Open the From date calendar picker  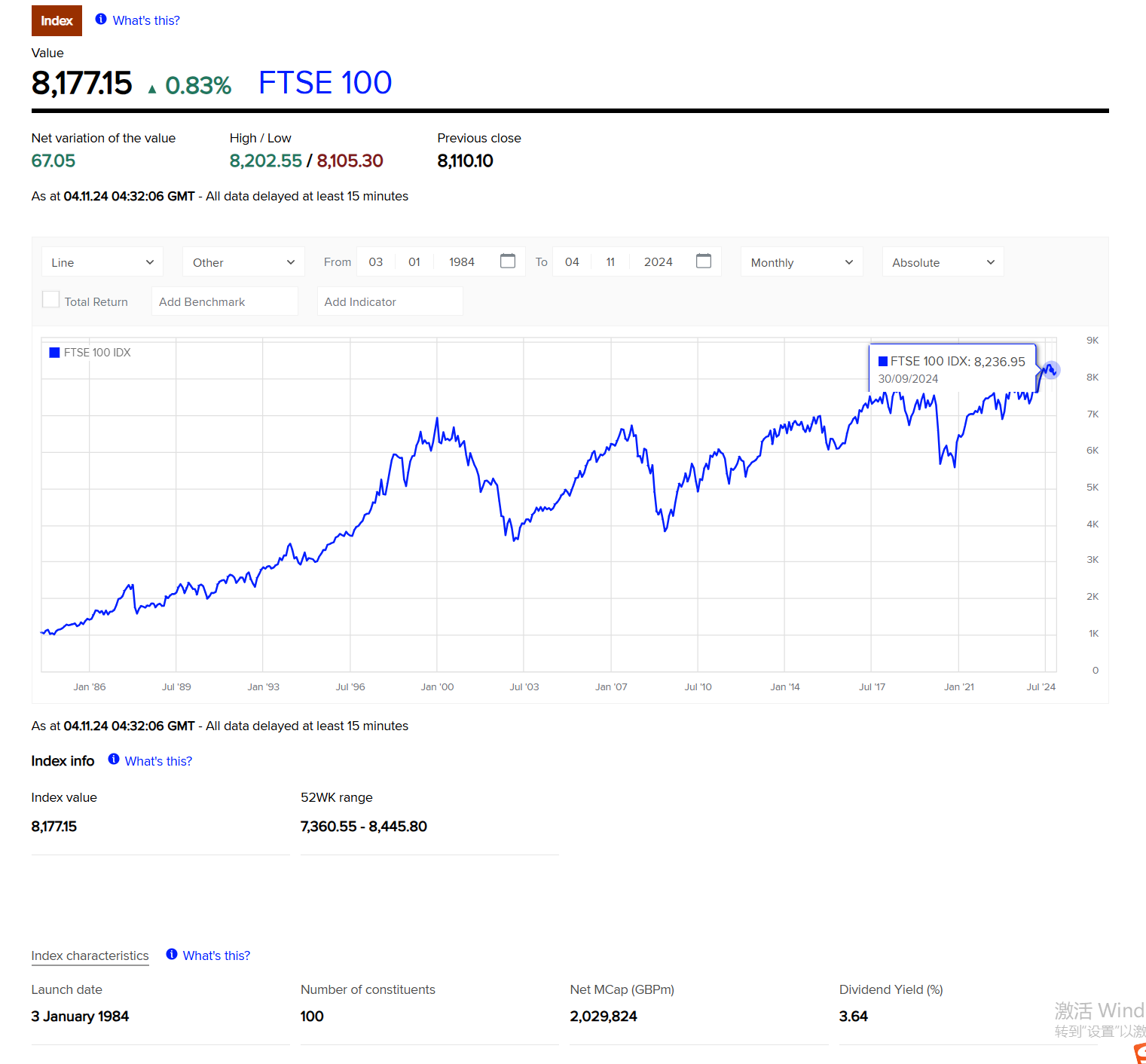click(x=508, y=261)
